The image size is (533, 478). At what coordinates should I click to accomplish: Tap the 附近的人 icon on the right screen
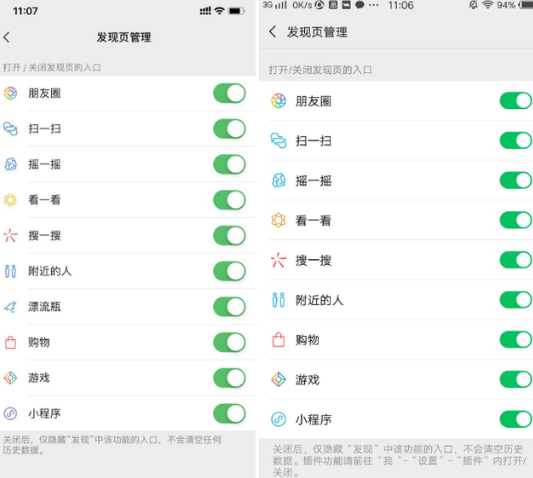278,300
